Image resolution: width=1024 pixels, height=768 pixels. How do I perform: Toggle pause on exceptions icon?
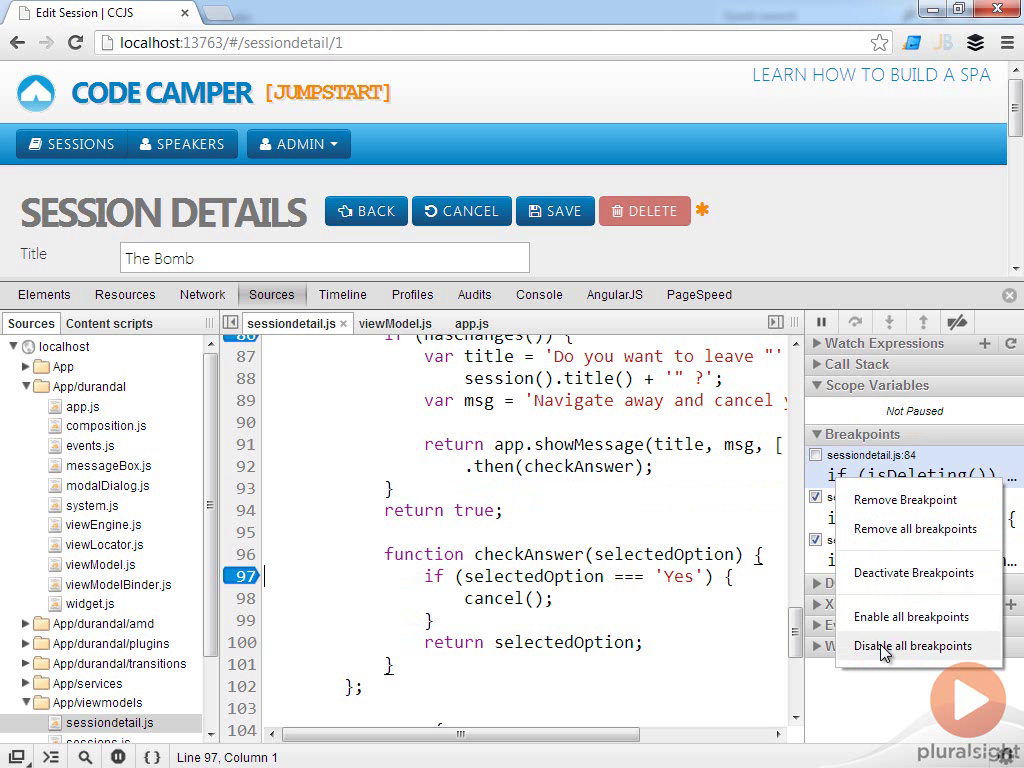(x=118, y=758)
